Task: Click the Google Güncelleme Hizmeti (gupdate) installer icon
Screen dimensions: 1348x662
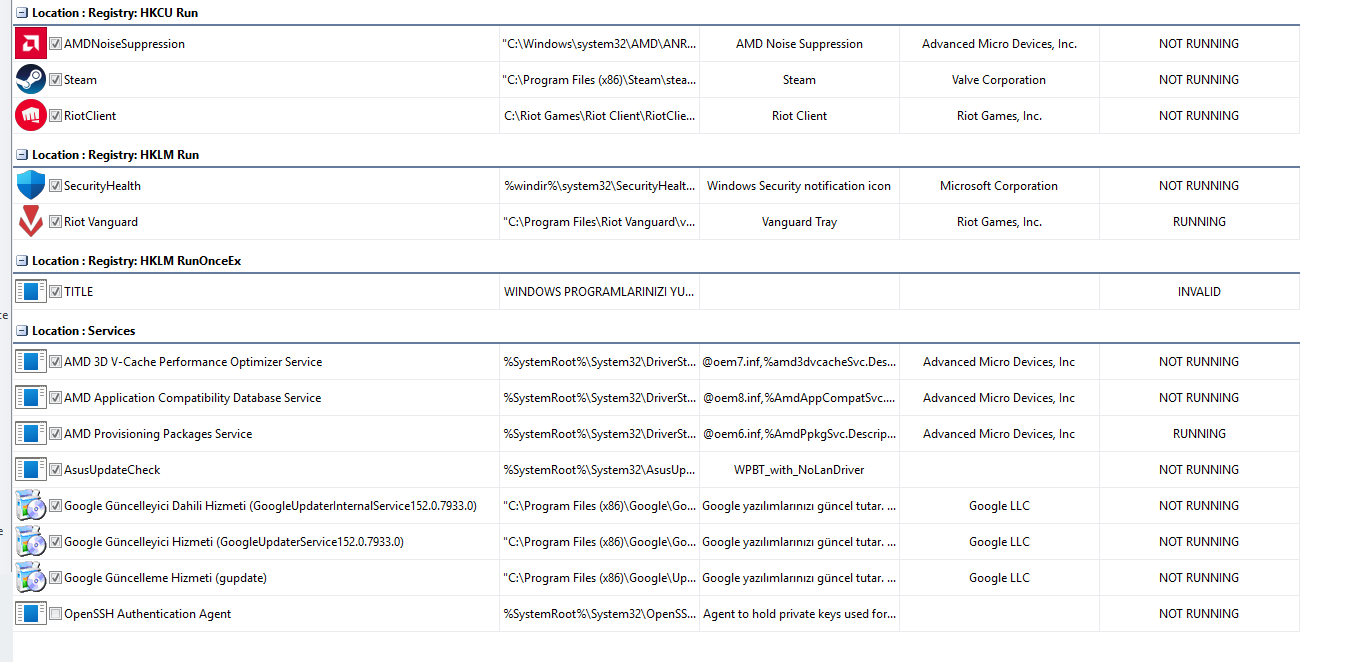Action: click(x=31, y=578)
